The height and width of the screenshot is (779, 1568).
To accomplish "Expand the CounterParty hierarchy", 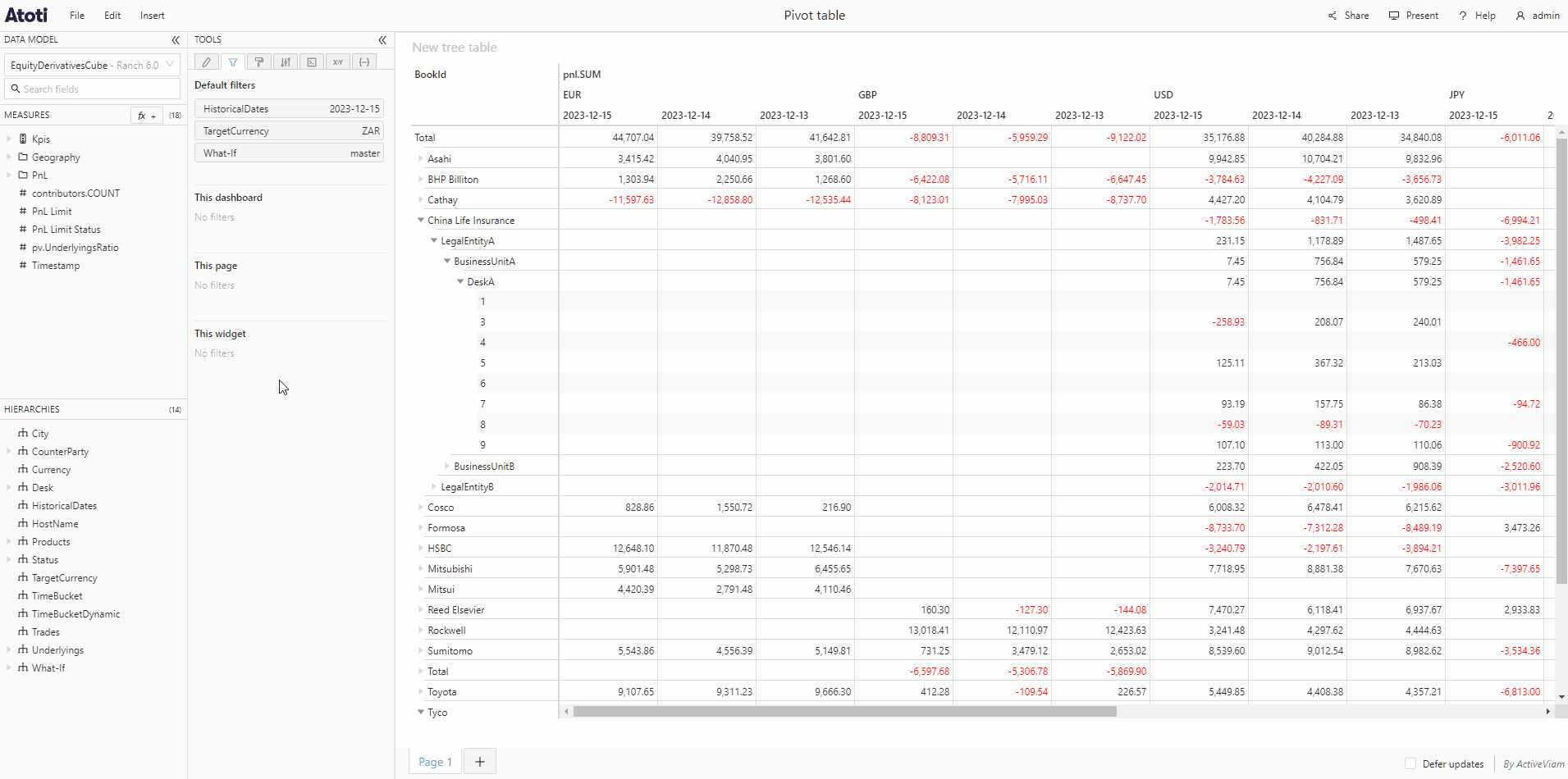I will 9,451.
